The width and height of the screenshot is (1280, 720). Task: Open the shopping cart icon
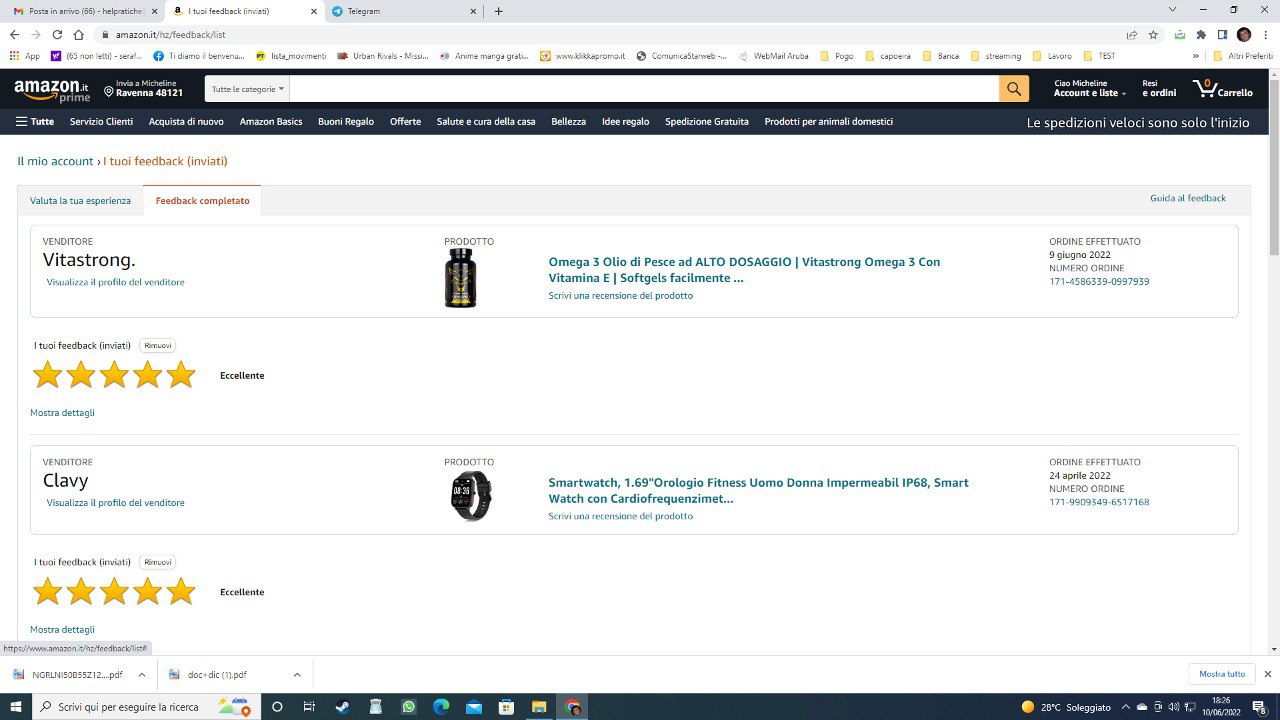coord(1222,89)
